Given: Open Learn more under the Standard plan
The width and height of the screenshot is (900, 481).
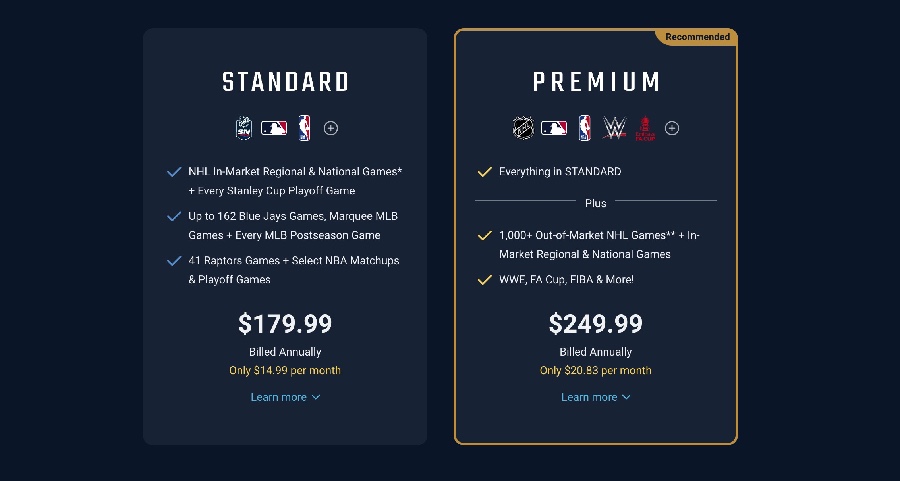Looking at the screenshot, I should click(285, 397).
